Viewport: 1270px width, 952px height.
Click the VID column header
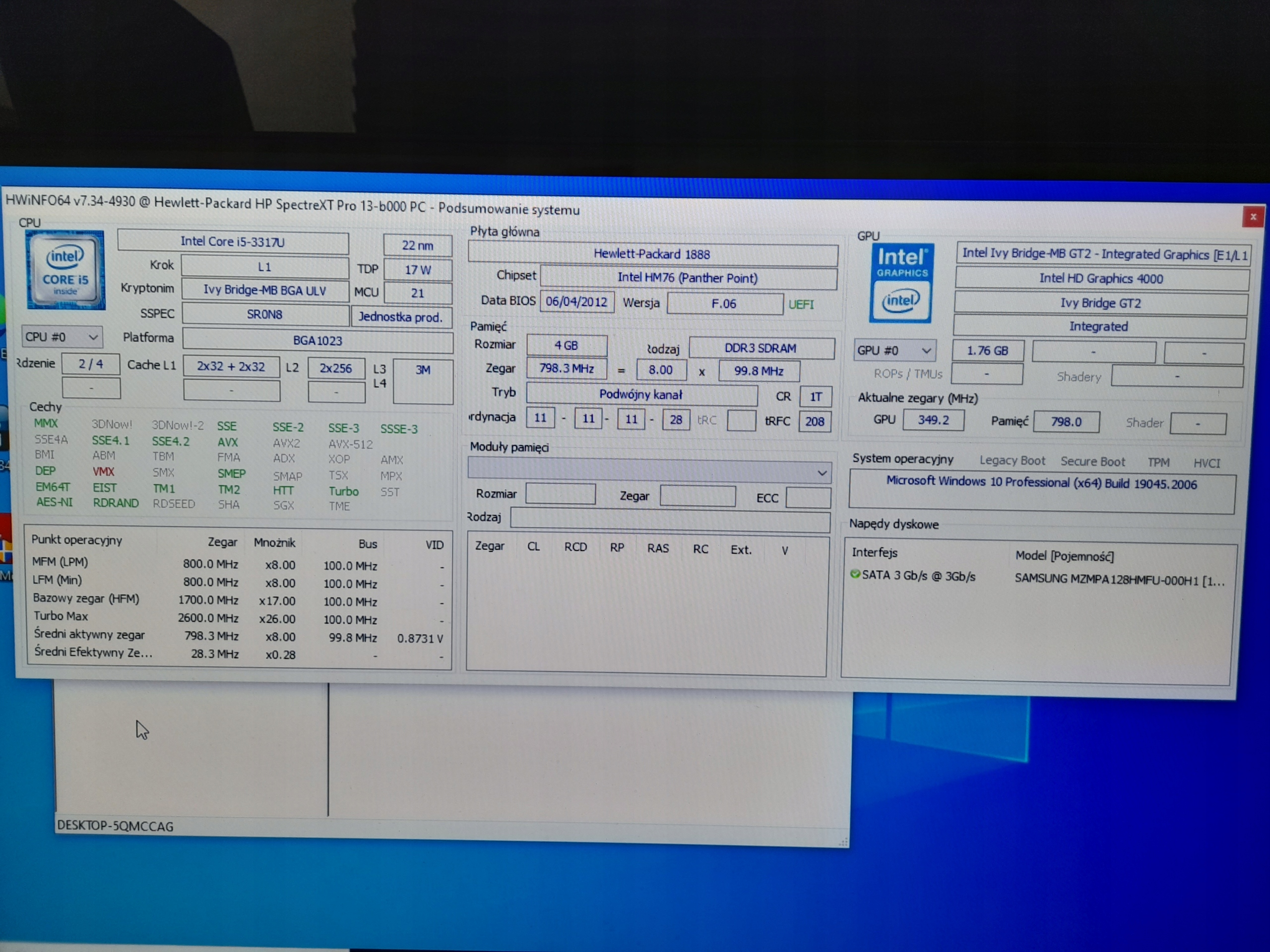[x=435, y=545]
